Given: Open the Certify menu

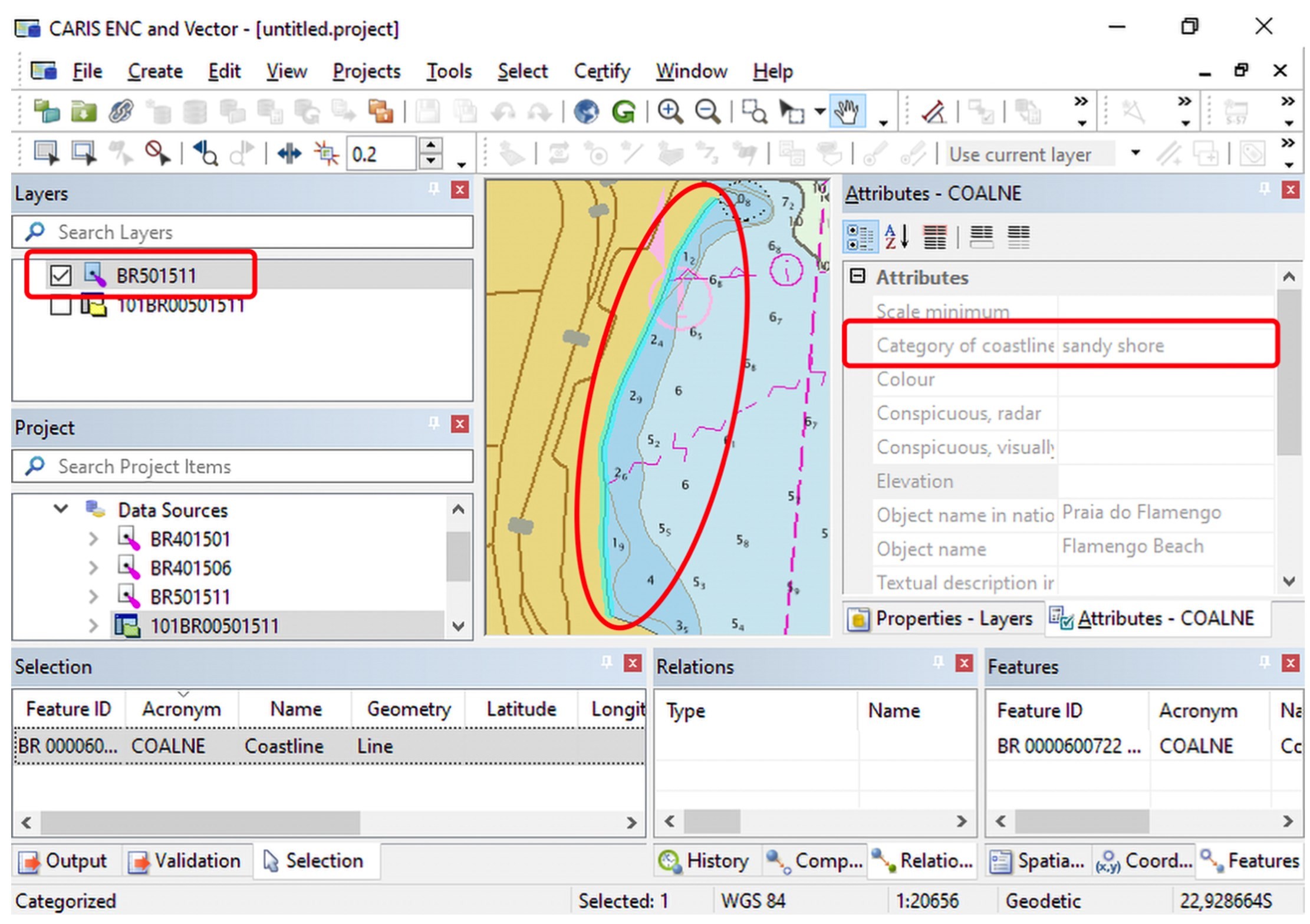Looking at the screenshot, I should (x=601, y=71).
